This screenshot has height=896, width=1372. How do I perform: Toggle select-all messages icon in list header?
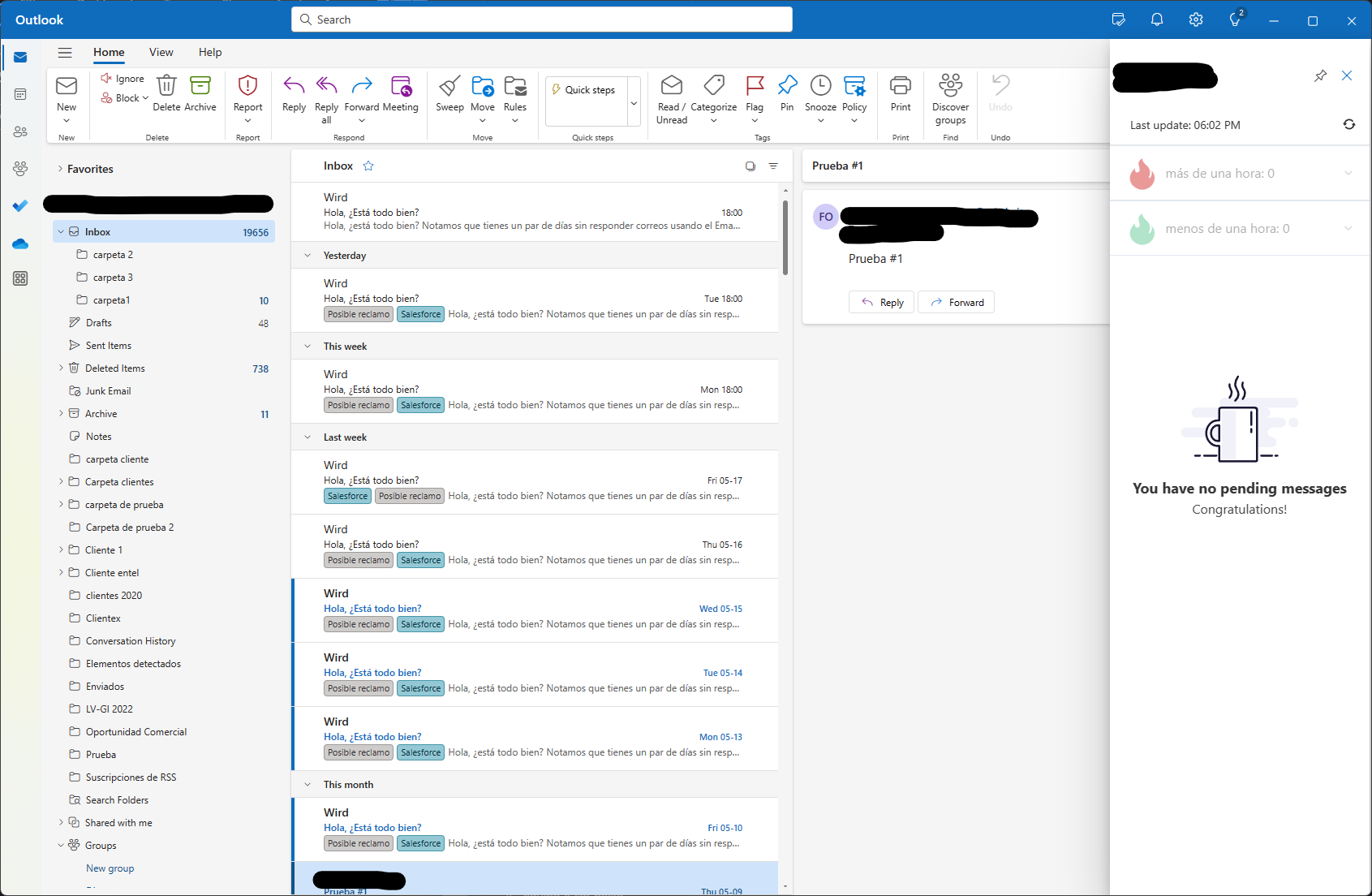tap(751, 166)
